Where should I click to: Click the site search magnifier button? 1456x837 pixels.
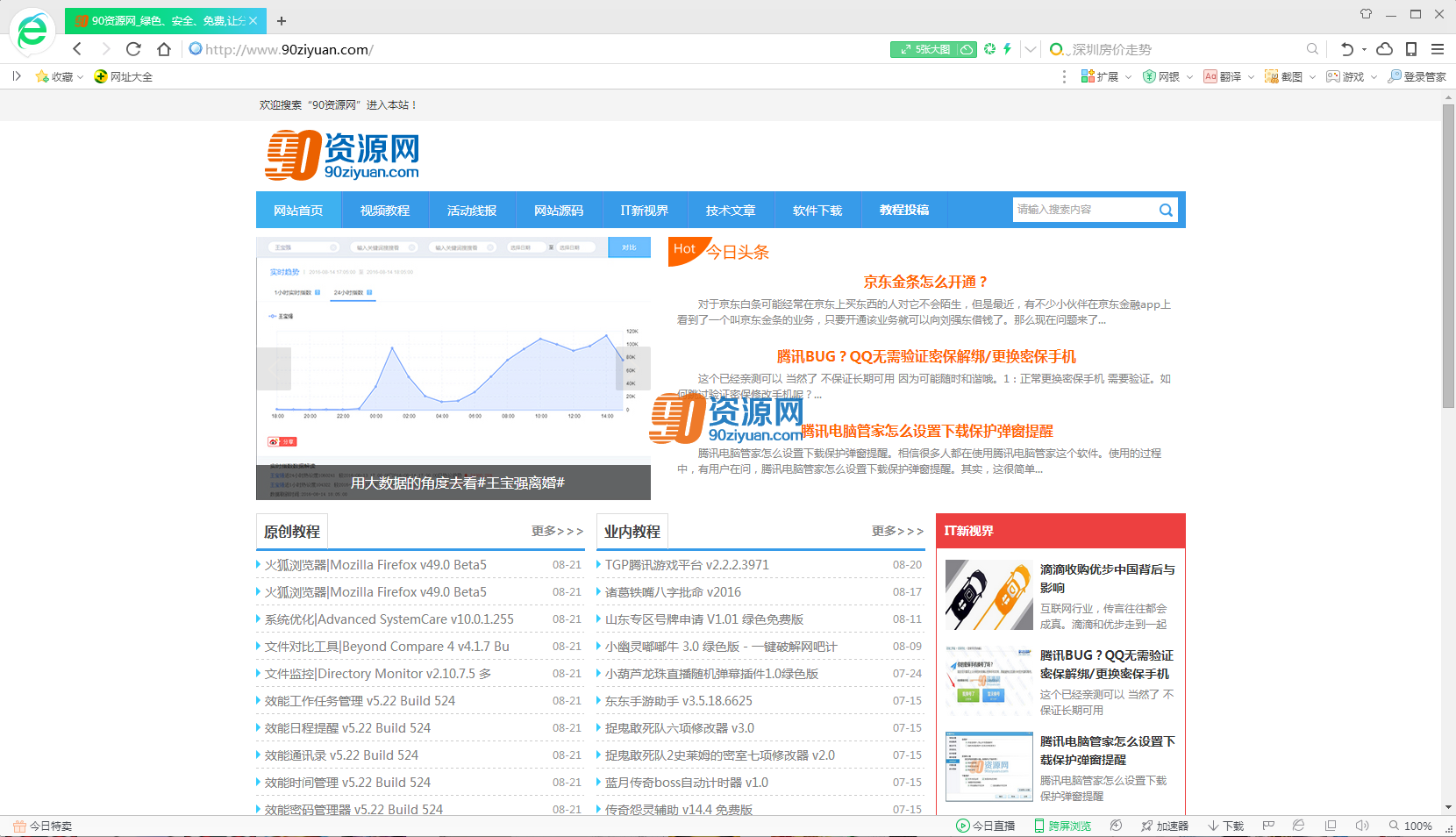point(1166,210)
